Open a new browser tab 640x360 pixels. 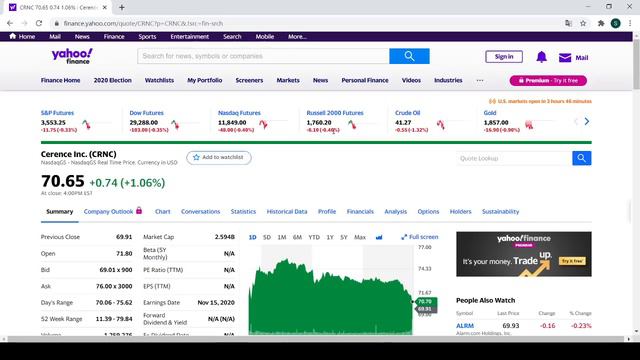pos(122,7)
